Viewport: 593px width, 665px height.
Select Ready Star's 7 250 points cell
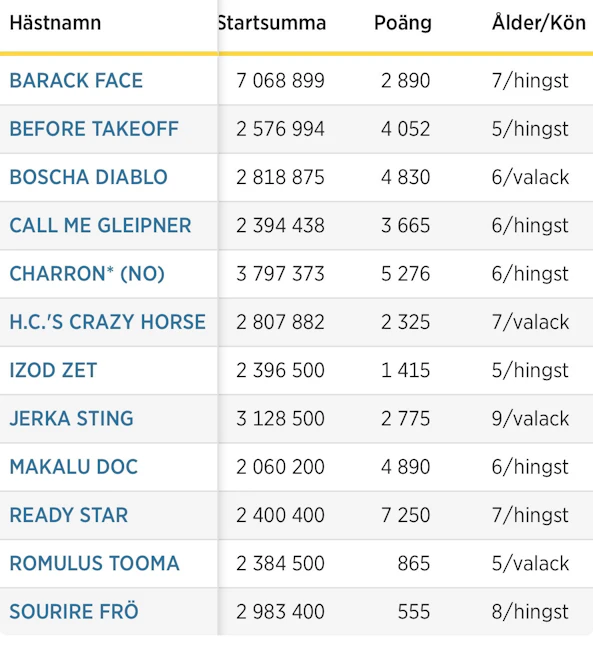coord(406,516)
